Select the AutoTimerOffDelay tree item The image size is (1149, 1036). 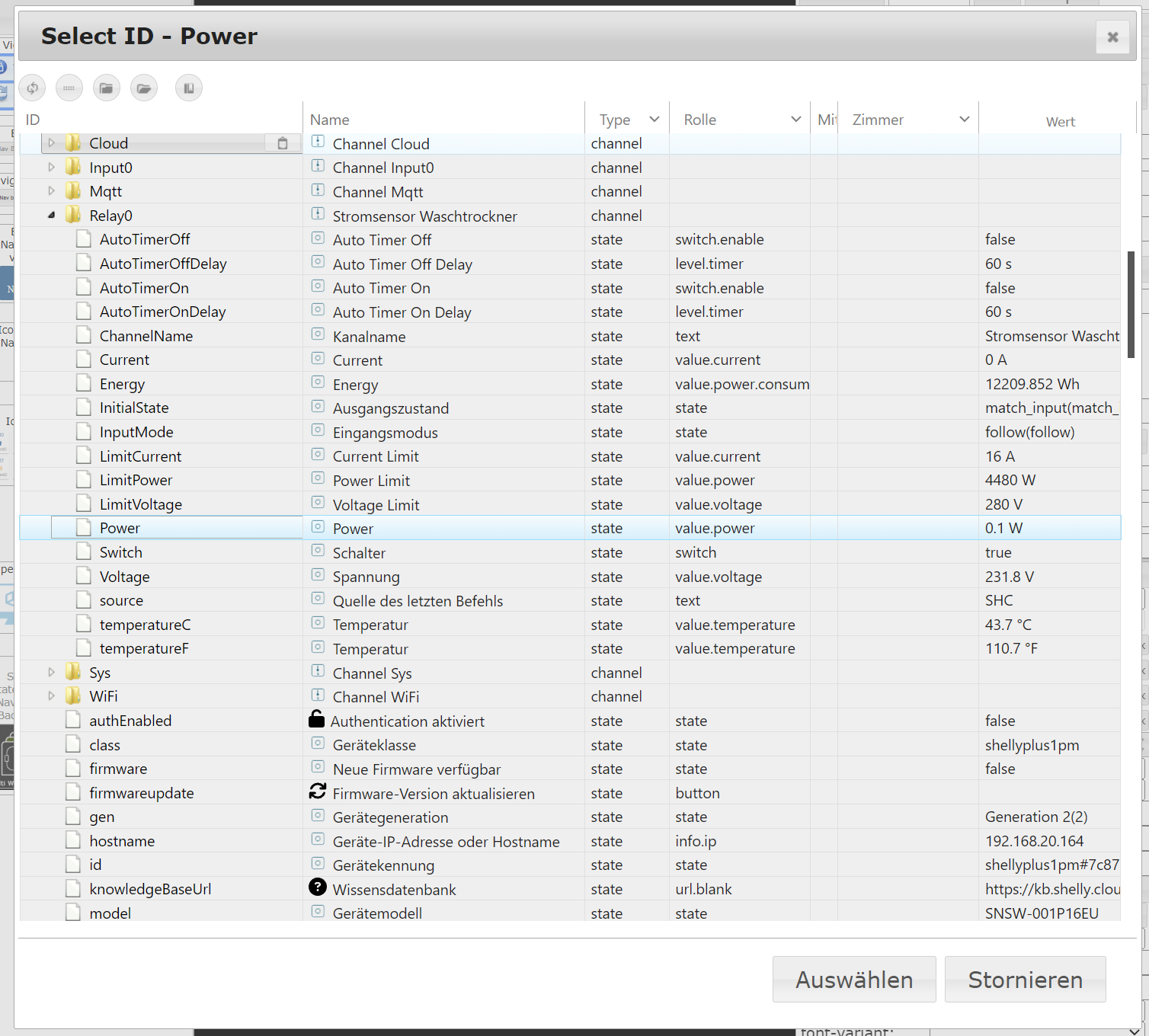(x=163, y=264)
